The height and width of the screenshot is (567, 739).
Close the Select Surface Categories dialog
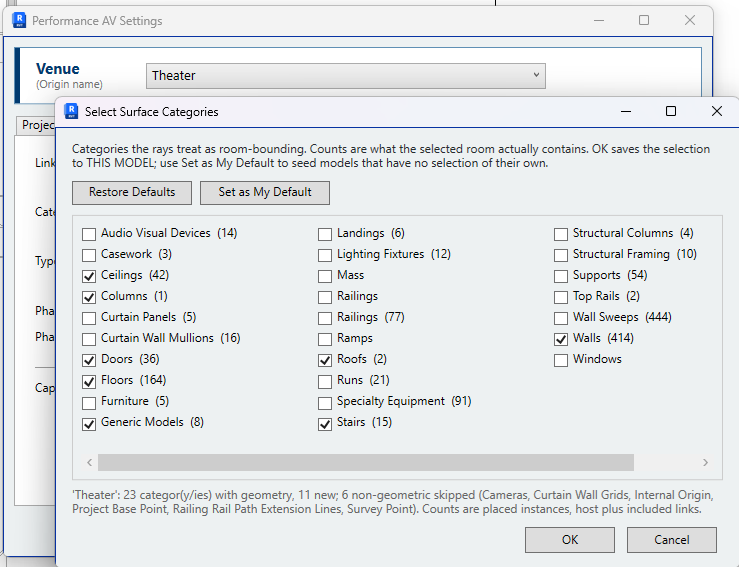coord(717,112)
